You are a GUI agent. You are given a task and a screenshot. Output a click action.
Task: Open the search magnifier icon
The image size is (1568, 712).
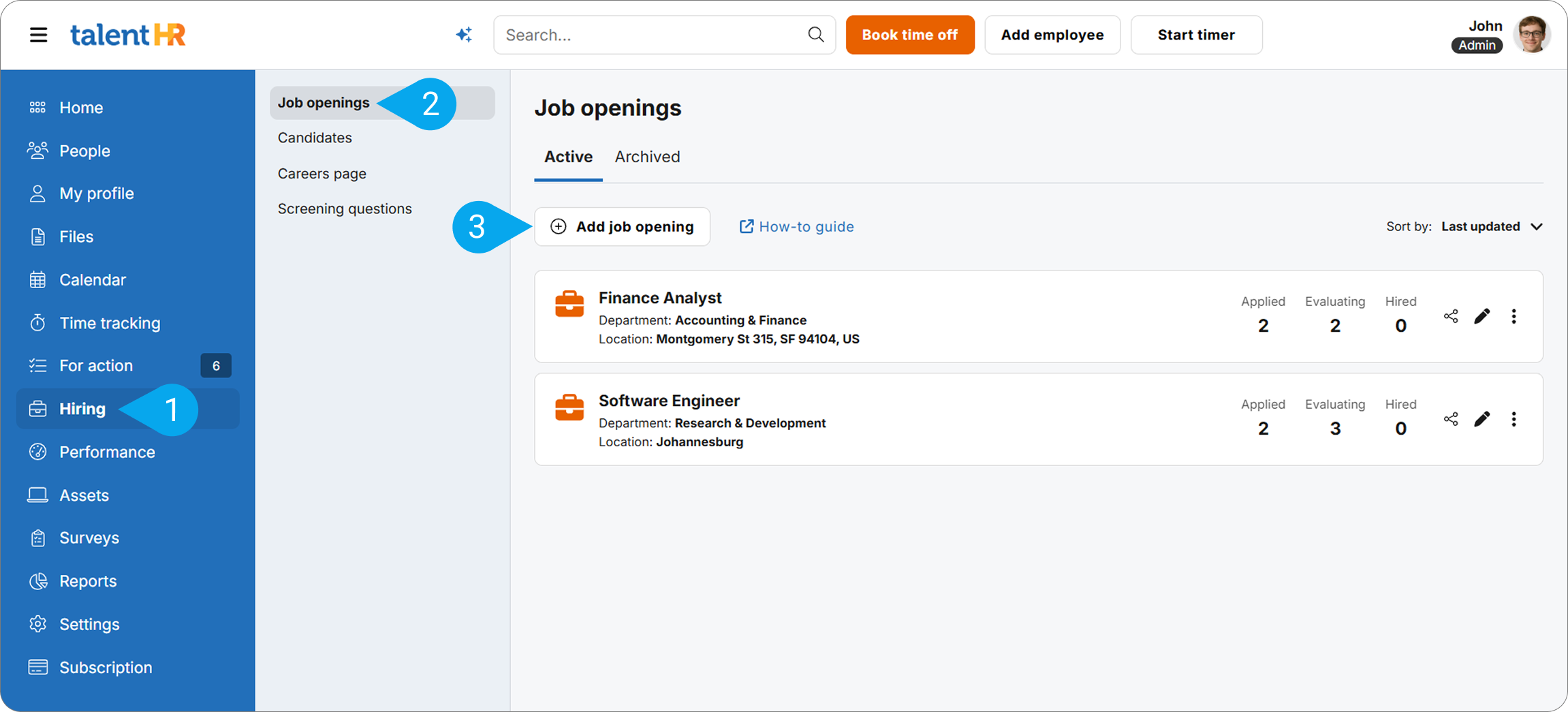click(815, 34)
